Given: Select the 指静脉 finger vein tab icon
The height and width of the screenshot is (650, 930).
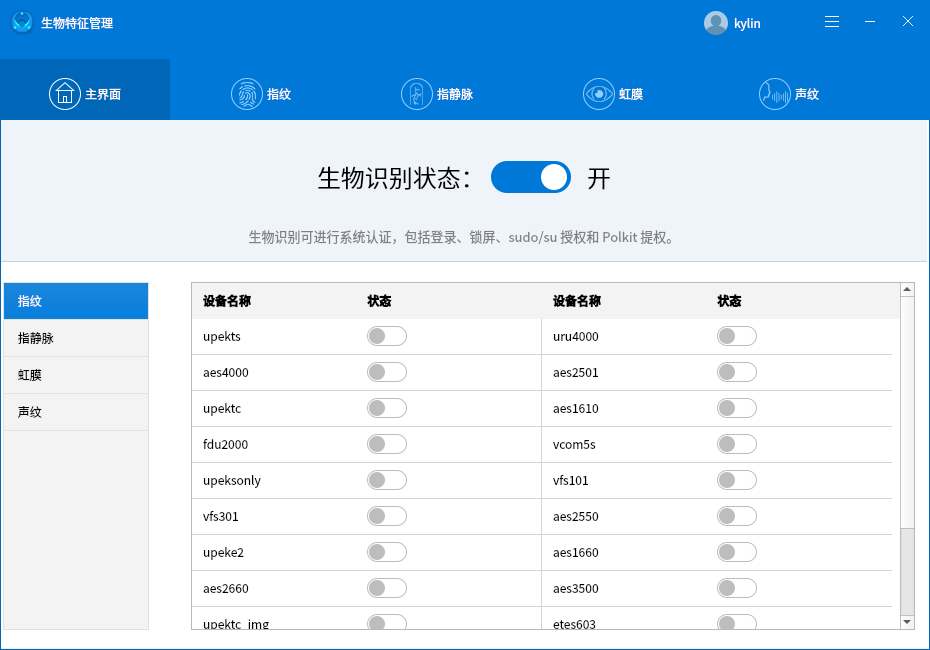Looking at the screenshot, I should click(419, 93).
